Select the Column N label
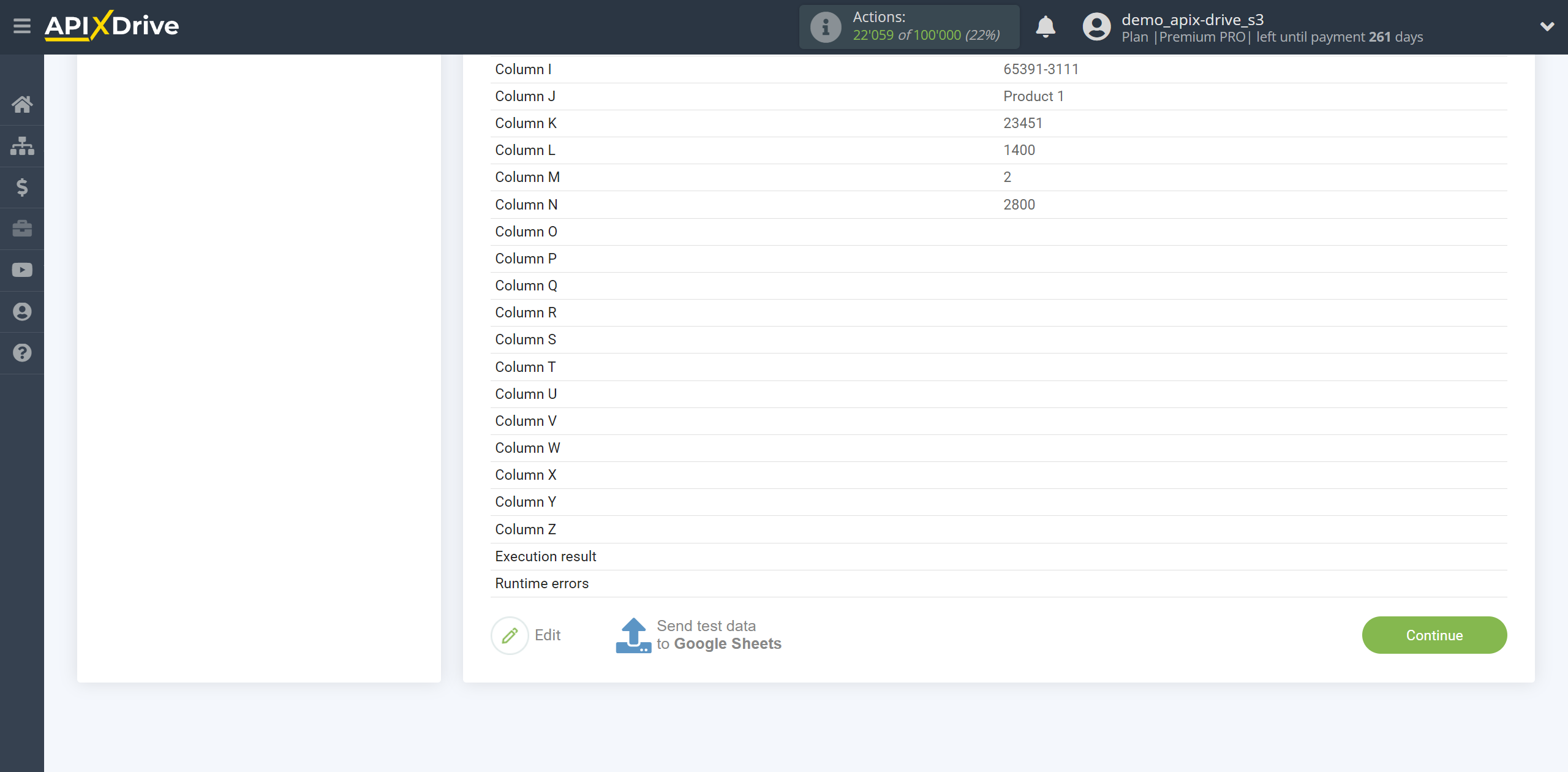 527,205
